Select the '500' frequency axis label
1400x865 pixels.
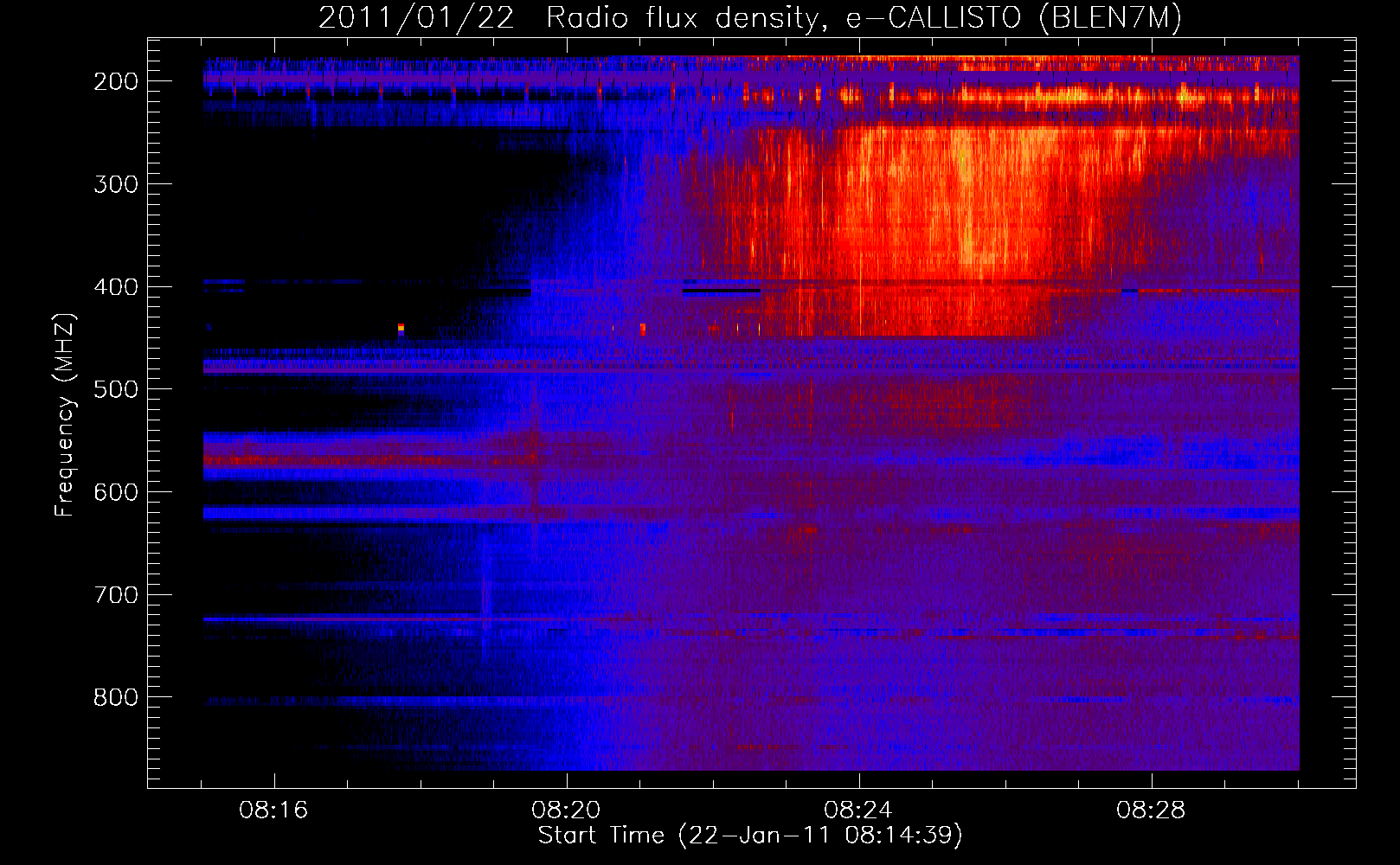click(x=116, y=390)
